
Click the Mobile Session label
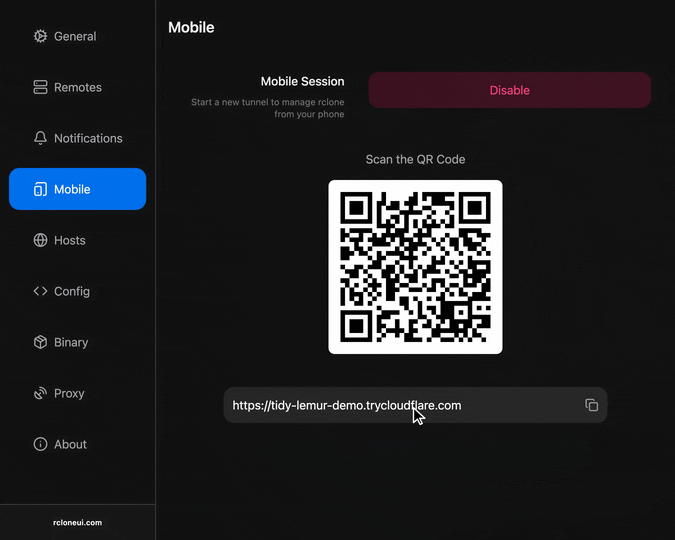(303, 81)
